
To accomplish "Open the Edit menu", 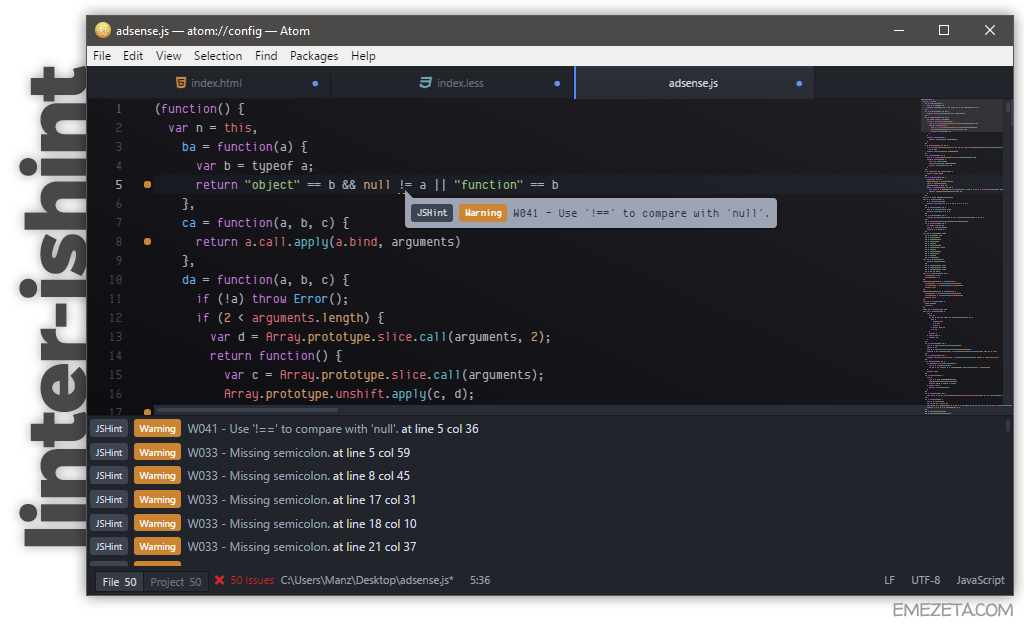I will pos(133,56).
